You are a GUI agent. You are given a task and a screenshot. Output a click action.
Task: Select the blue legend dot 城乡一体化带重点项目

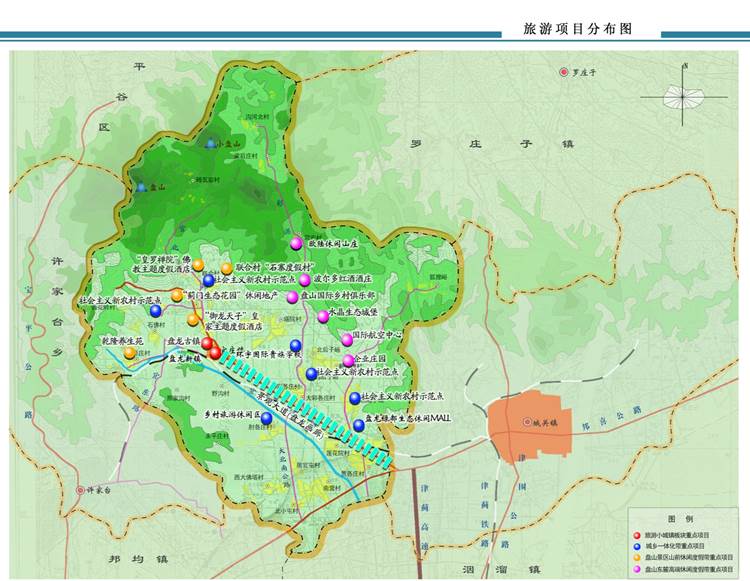point(636,547)
